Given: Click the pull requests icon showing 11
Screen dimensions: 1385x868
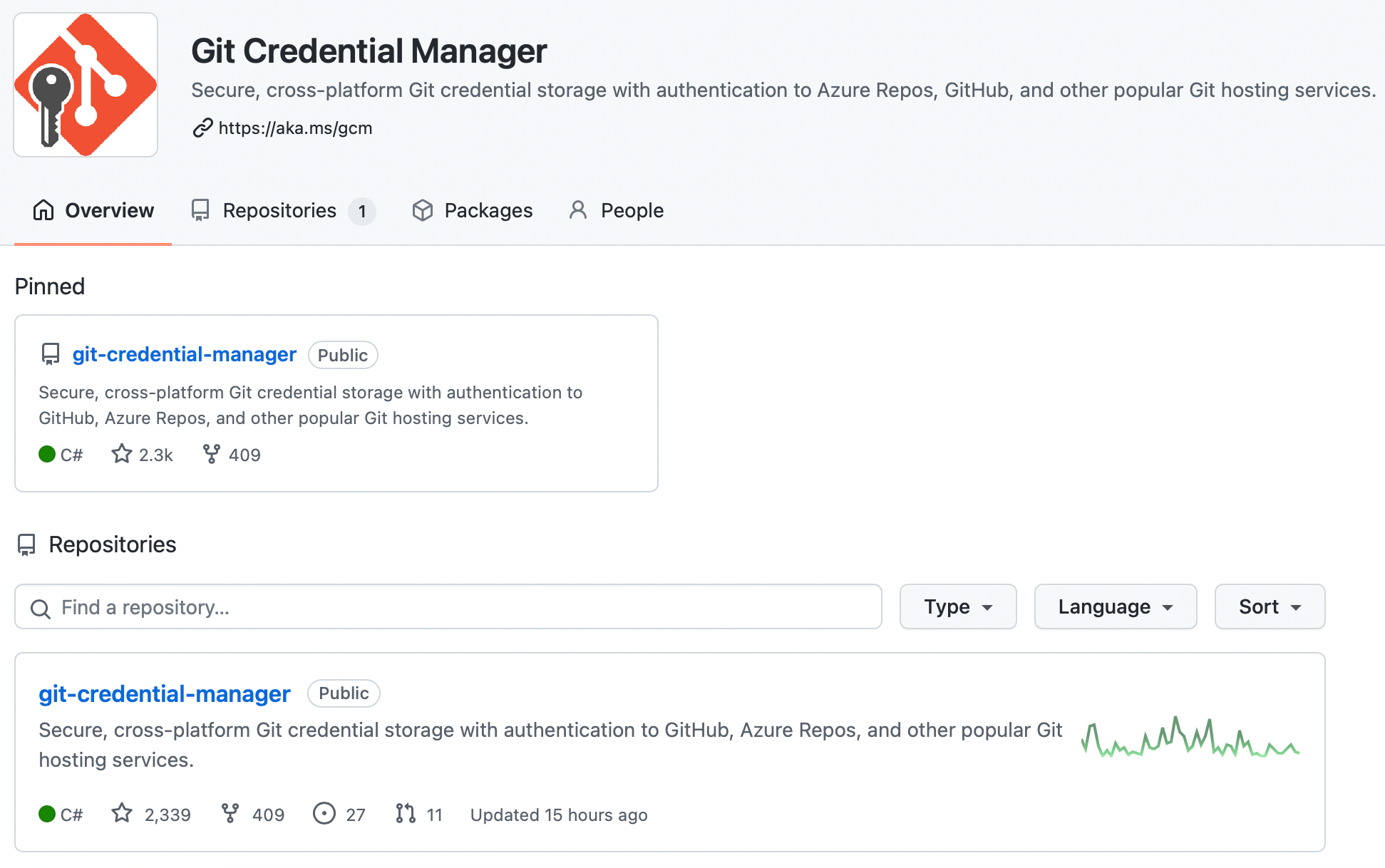Looking at the screenshot, I should [406, 813].
